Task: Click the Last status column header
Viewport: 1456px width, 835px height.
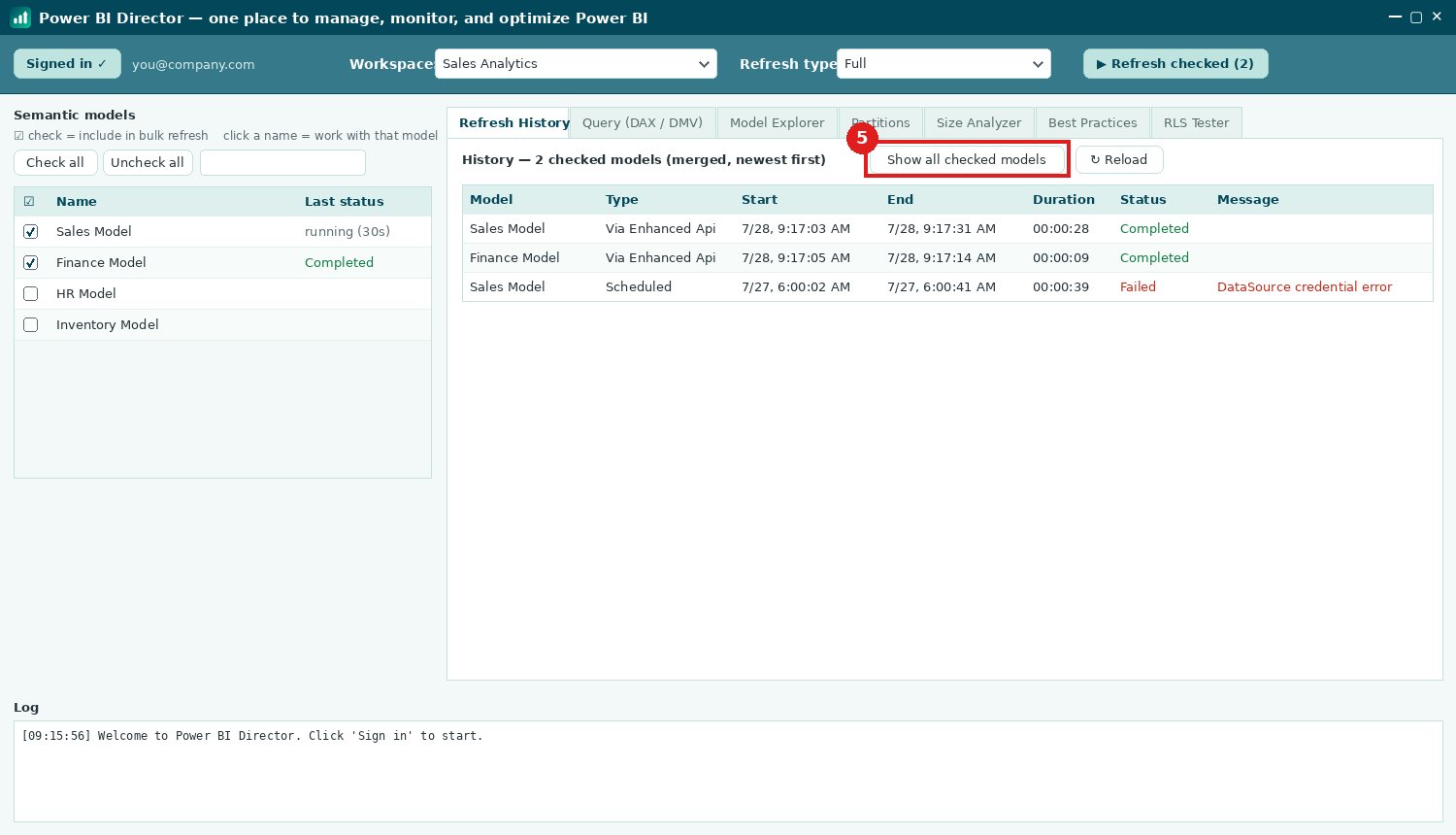Action: (344, 201)
